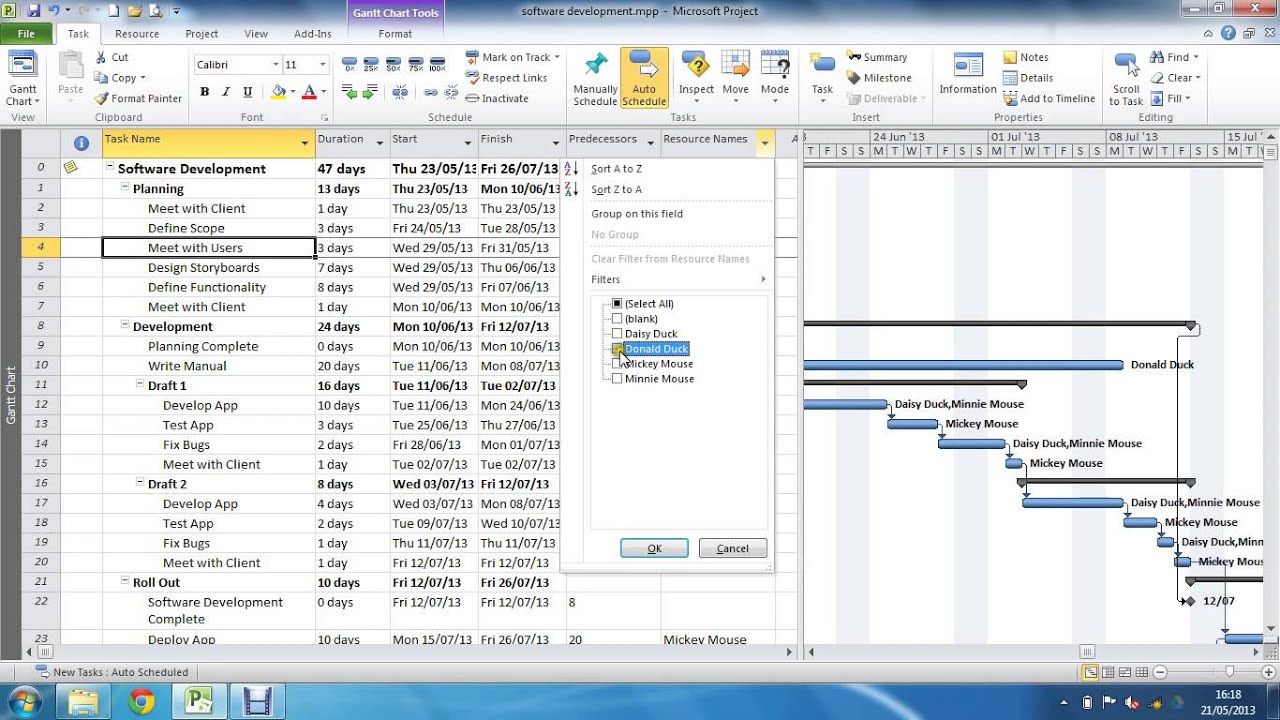The height and width of the screenshot is (720, 1280).
Task: Mark task 100% complete
Action: point(437,64)
